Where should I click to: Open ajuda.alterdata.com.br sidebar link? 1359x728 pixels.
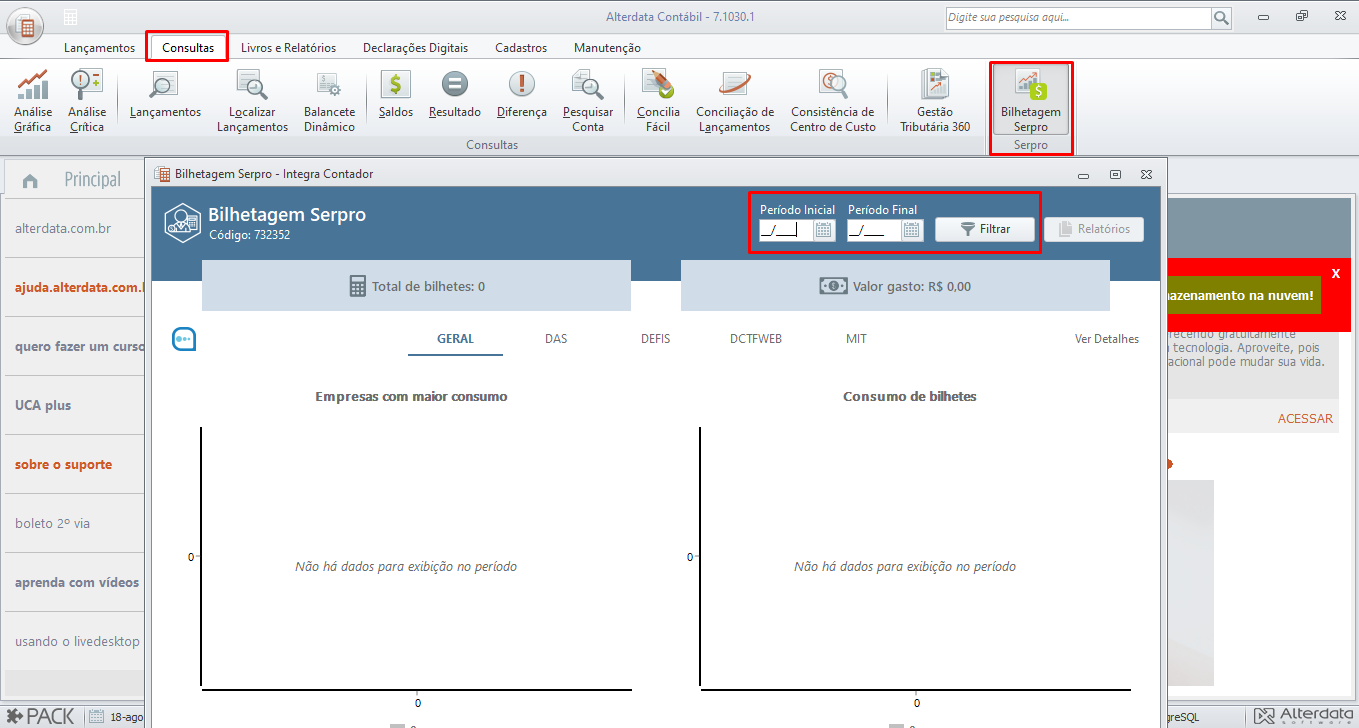pos(79,287)
